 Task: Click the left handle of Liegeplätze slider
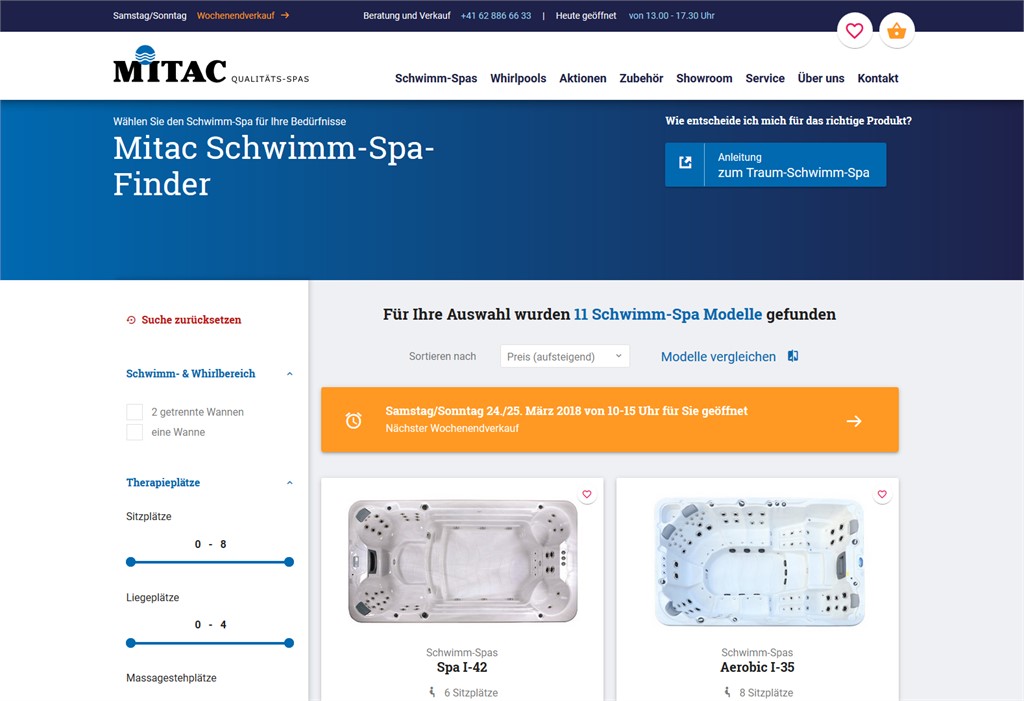pyautogui.click(x=131, y=643)
